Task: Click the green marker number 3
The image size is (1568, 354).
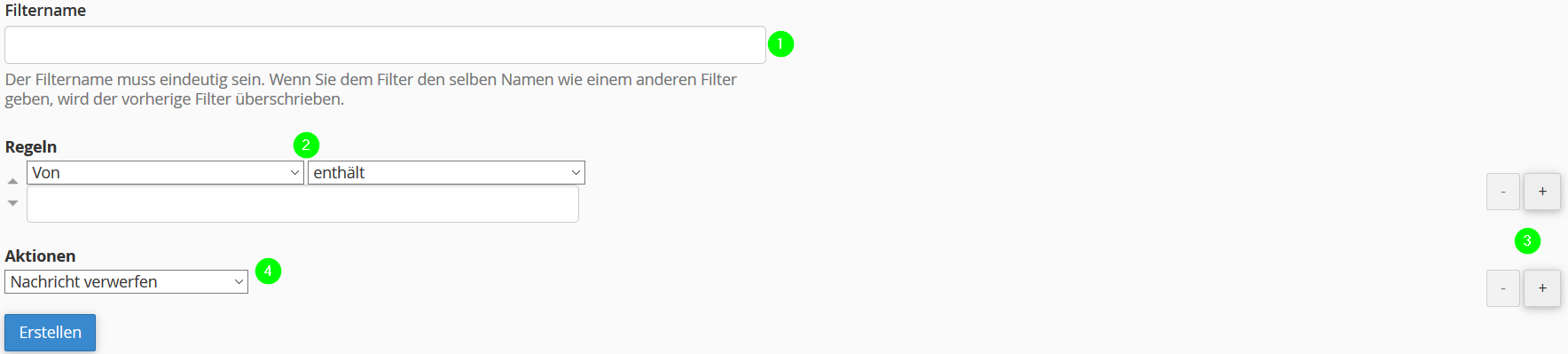Action: pos(1527,240)
